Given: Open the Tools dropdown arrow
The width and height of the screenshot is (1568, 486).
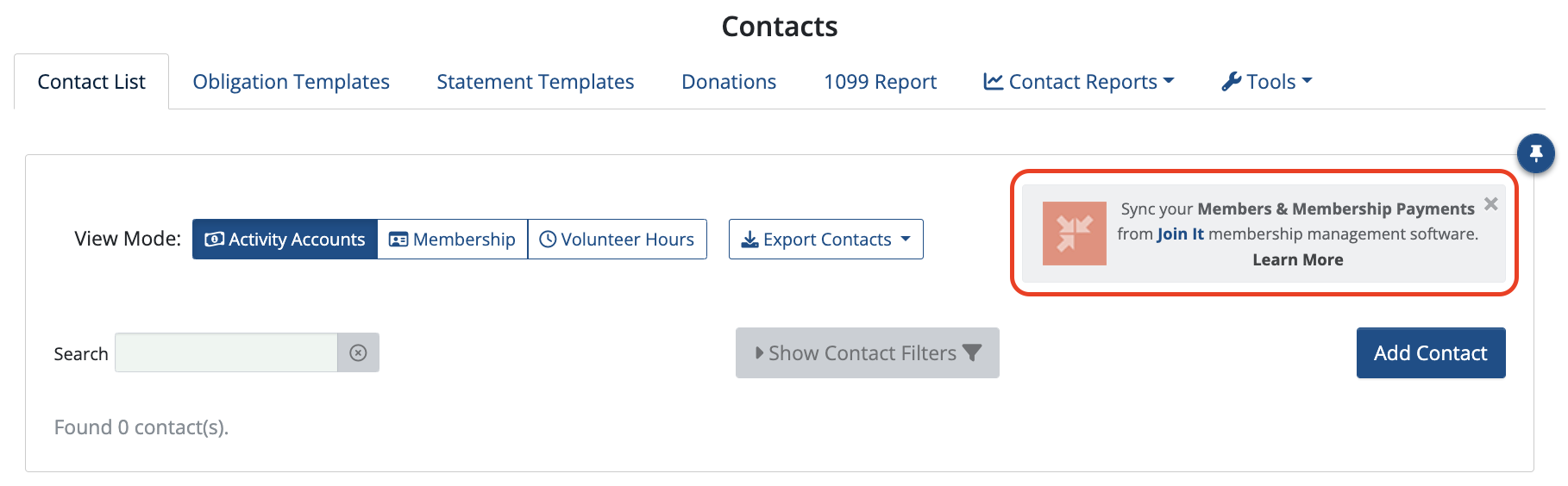Looking at the screenshot, I should pyautogui.click(x=1307, y=81).
